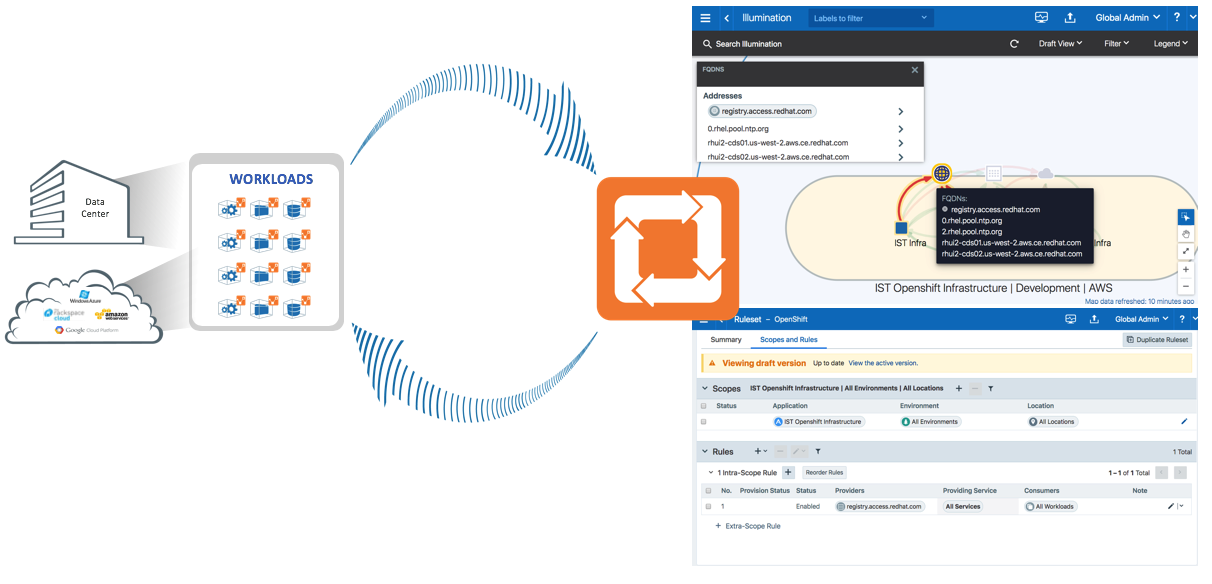Viewport: 1212px width, 584px height.
Task: Open the Draft View dropdown
Action: pyautogui.click(x=1060, y=44)
